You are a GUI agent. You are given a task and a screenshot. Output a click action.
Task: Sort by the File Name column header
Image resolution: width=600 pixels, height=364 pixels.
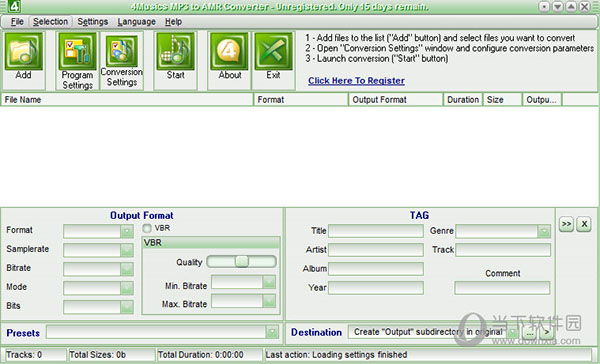click(x=127, y=100)
